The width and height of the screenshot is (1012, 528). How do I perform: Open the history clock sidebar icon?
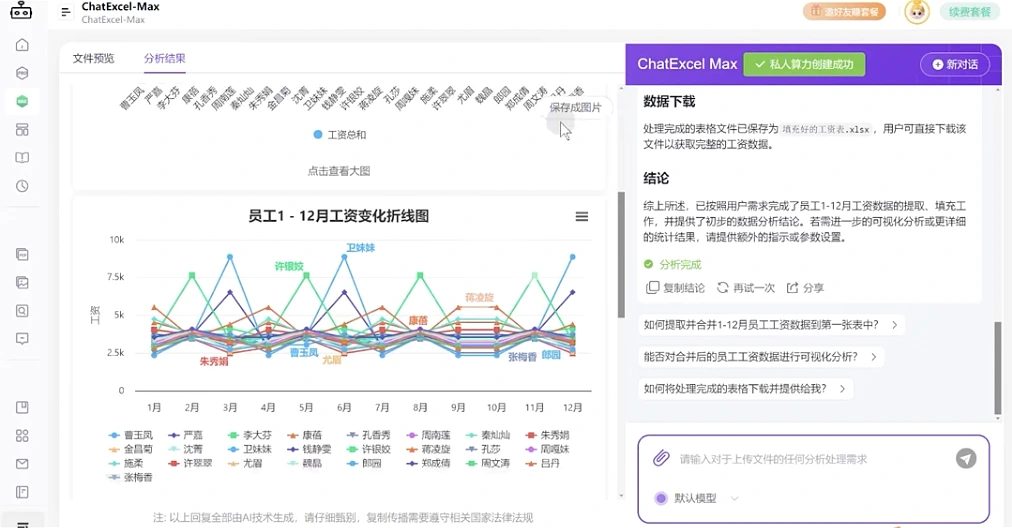point(22,186)
